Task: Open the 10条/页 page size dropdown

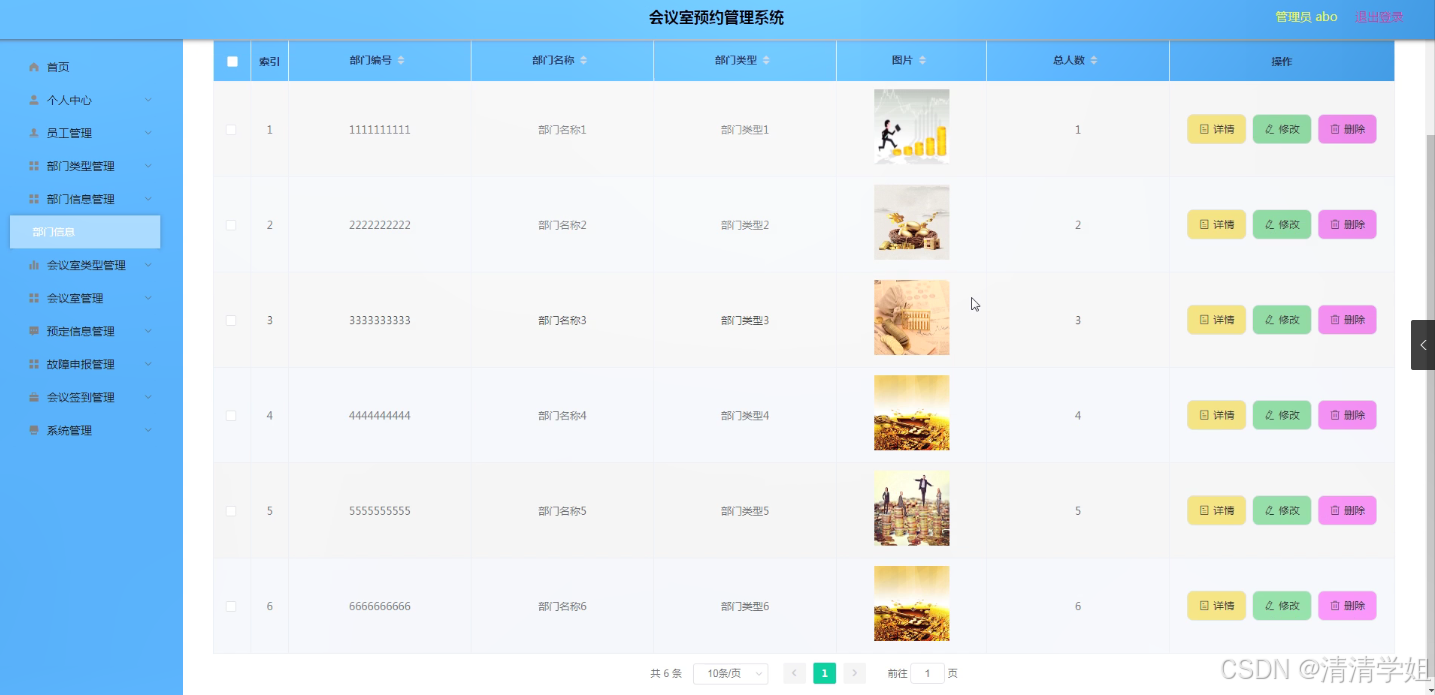Action: tap(730, 673)
